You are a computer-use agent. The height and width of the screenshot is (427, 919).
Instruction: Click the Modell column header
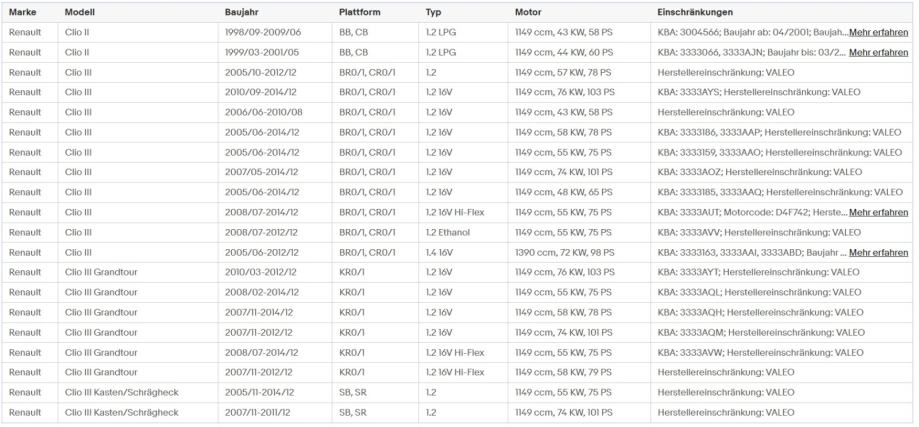80,11
